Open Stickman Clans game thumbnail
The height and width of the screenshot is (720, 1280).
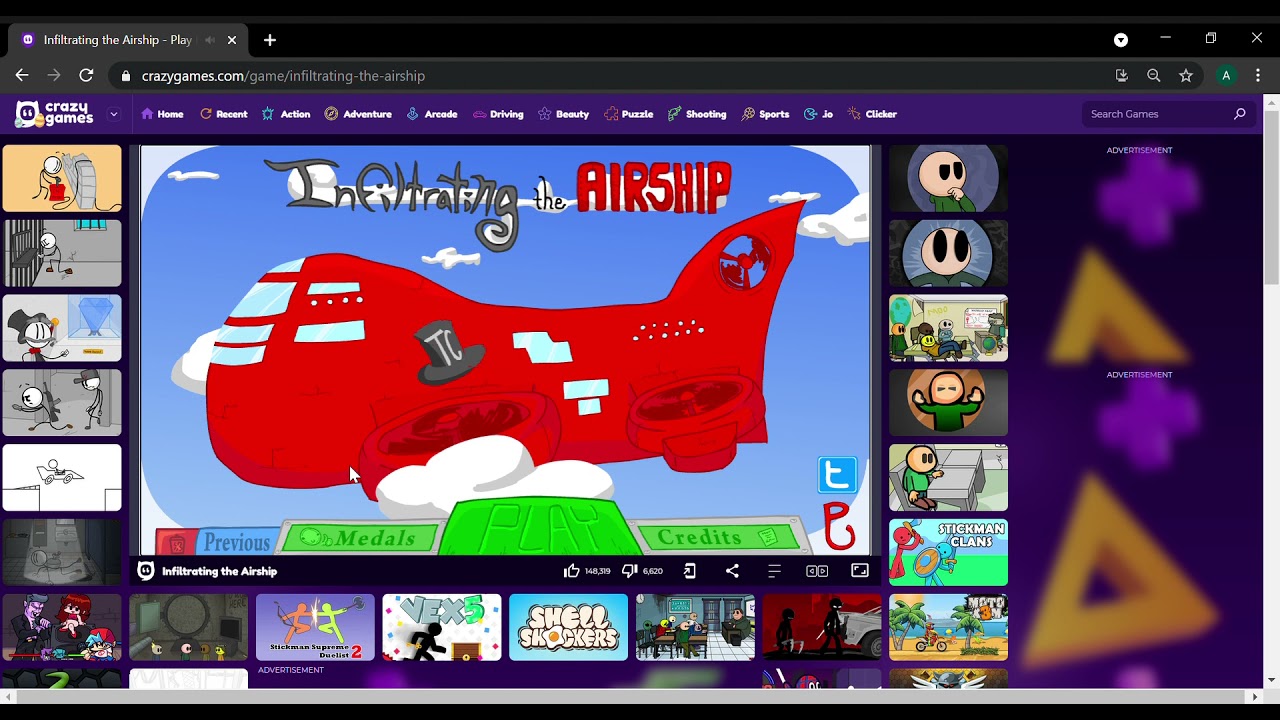[x=948, y=552]
